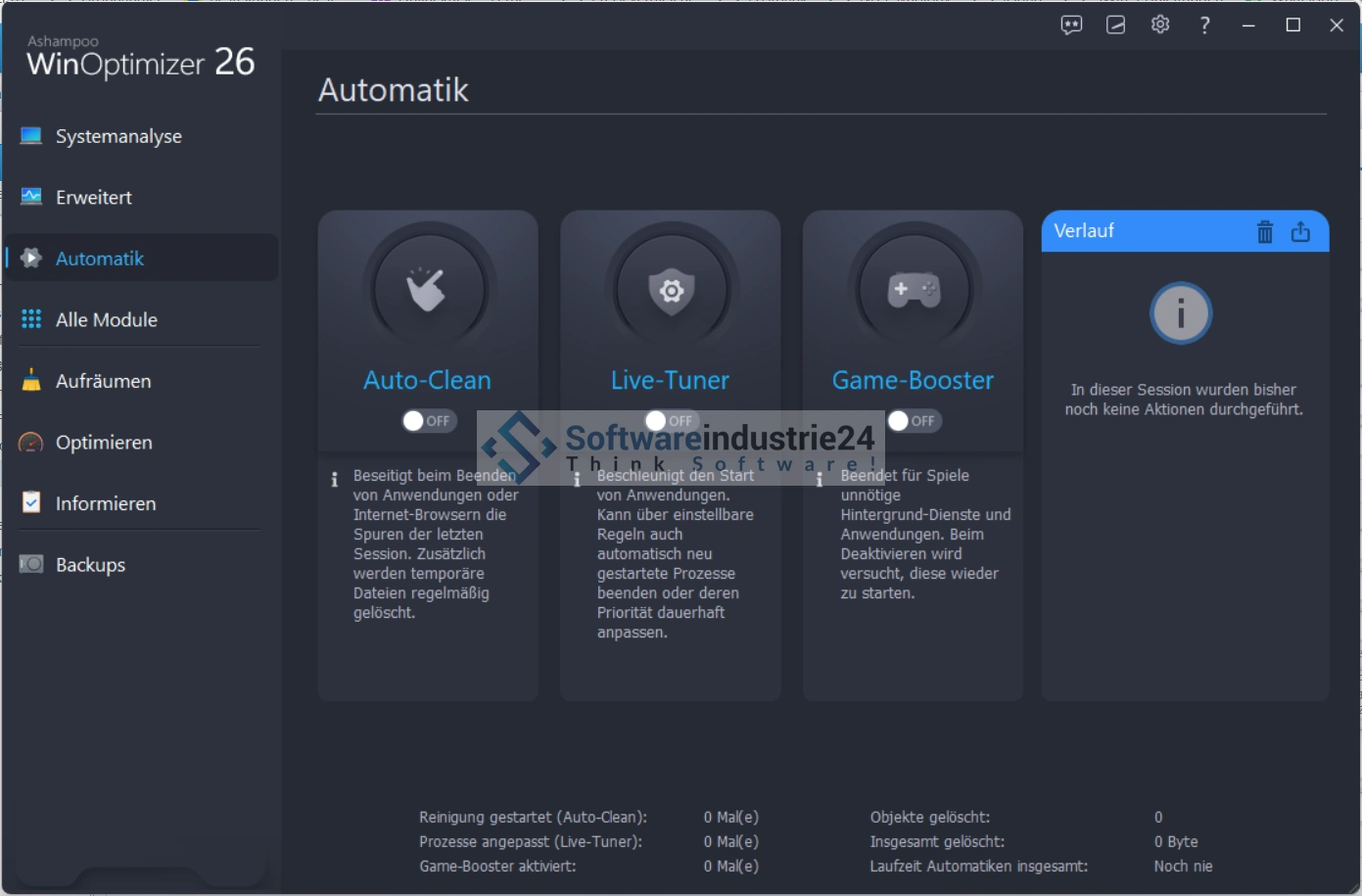1362x896 pixels.
Task: Open the feedback chat bubble icon
Action: (x=1071, y=25)
